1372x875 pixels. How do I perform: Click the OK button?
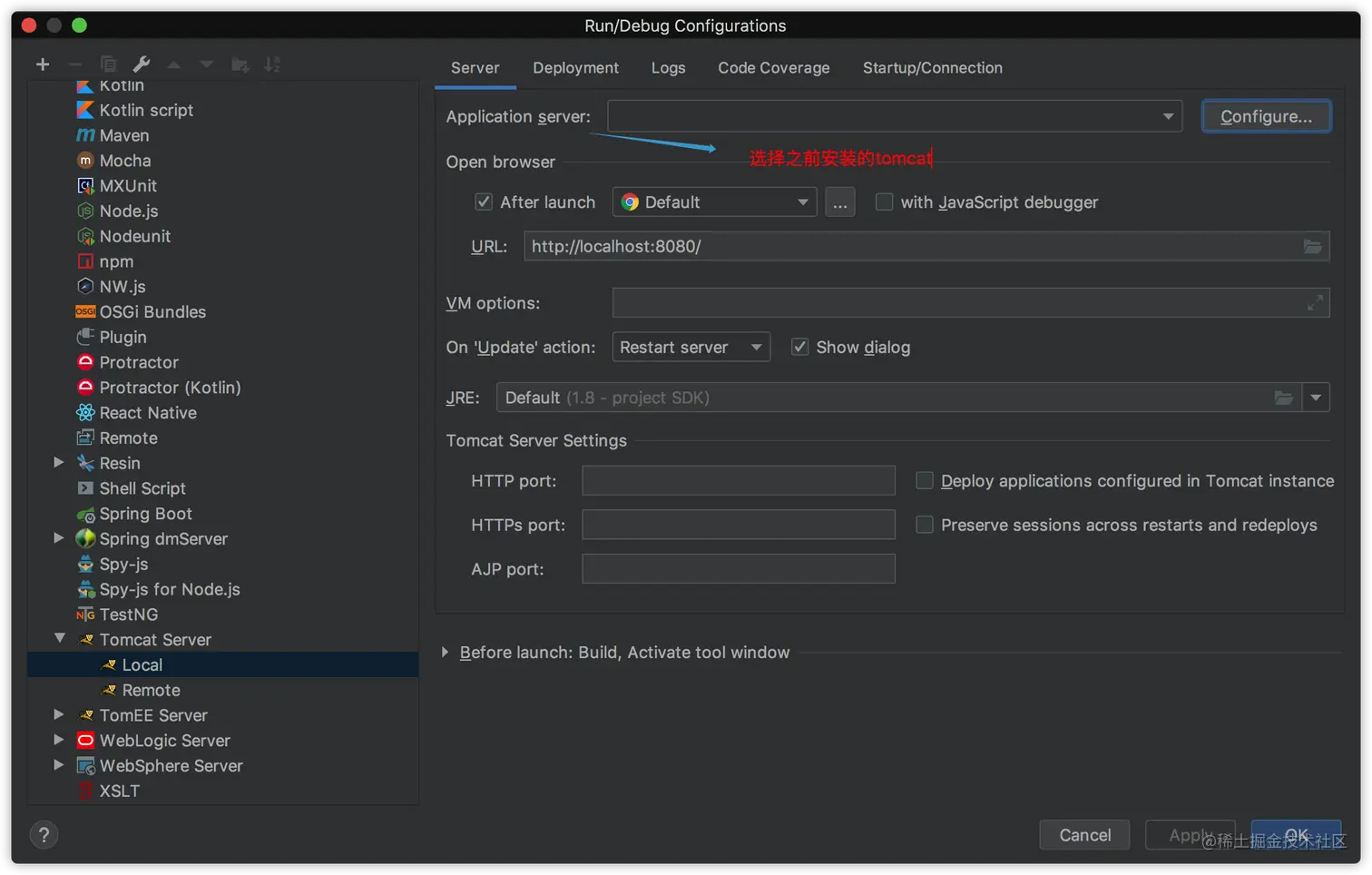coord(1296,835)
